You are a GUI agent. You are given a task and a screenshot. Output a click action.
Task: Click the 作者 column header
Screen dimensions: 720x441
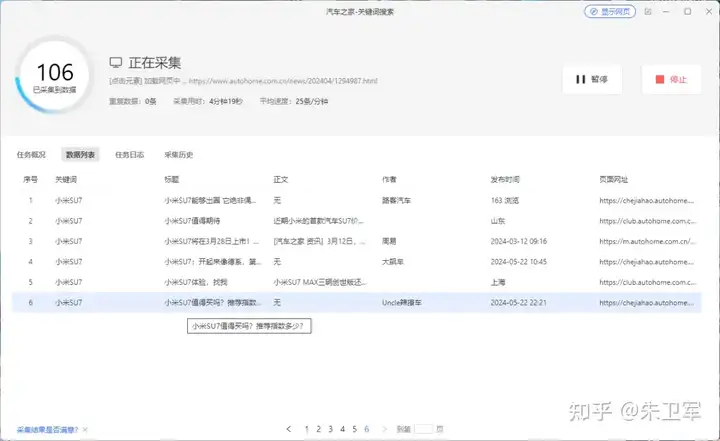click(x=389, y=180)
